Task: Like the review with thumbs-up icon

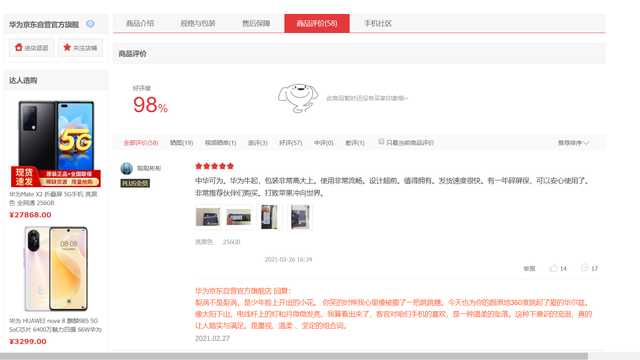Action: pyautogui.click(x=553, y=268)
